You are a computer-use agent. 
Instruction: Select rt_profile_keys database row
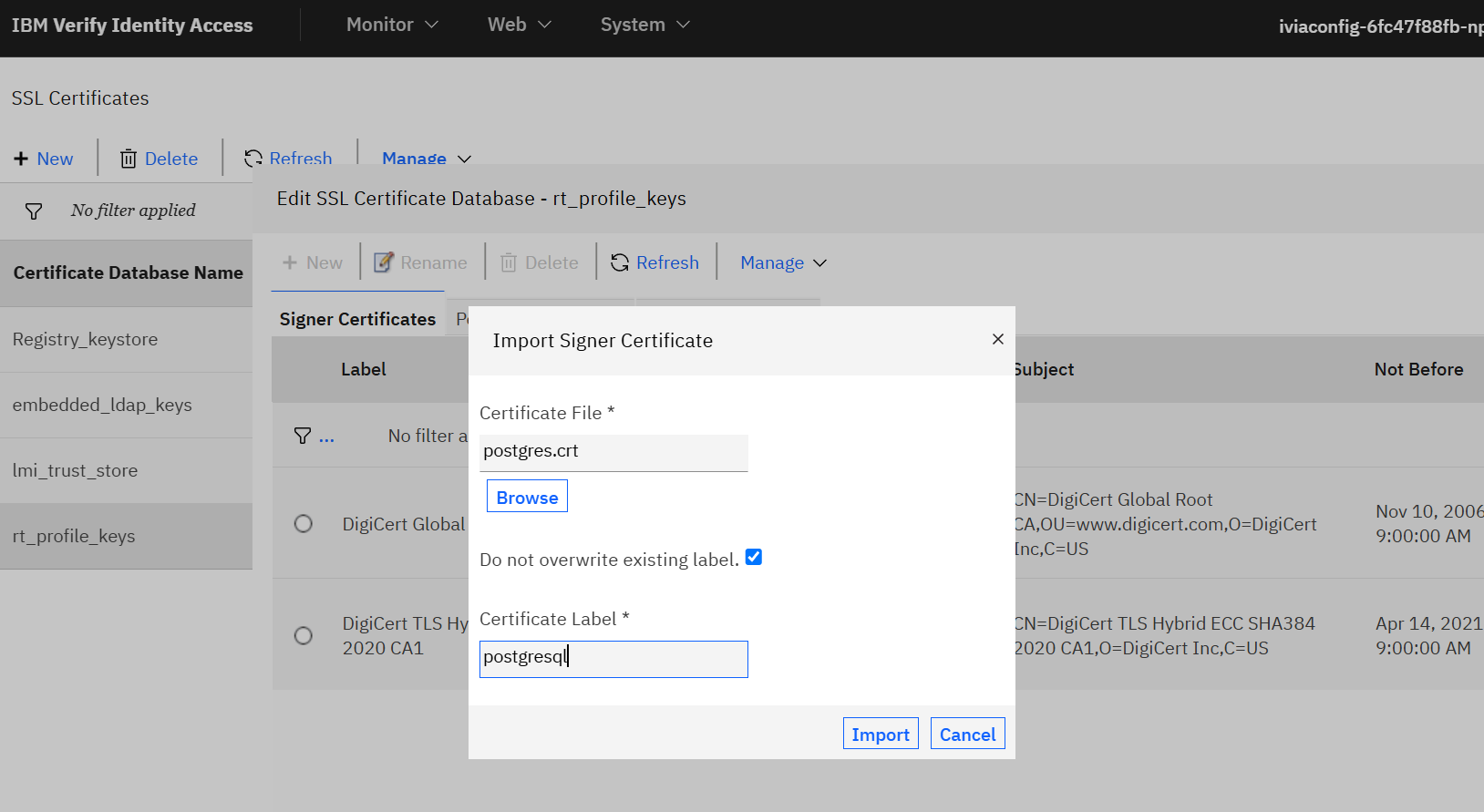[126, 536]
